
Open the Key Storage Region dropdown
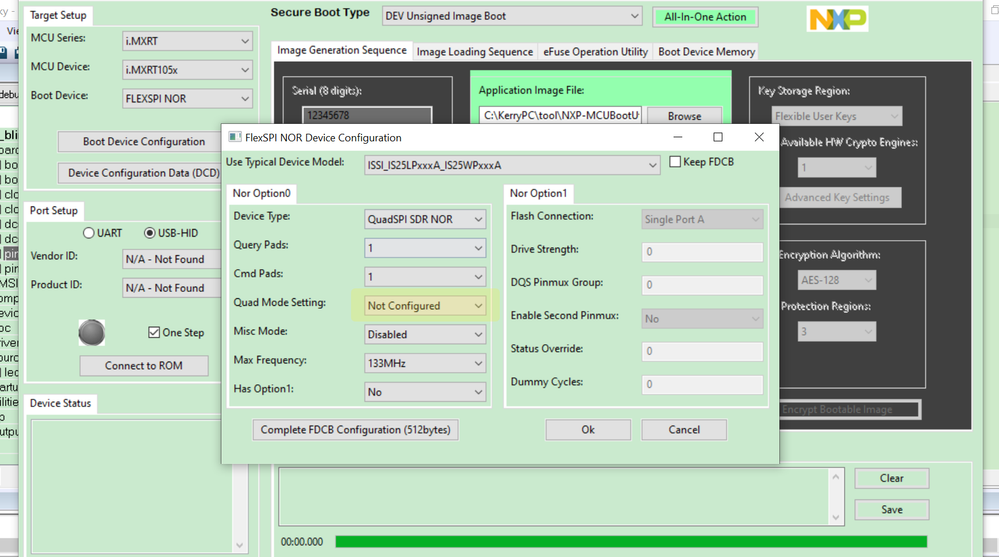tap(837, 116)
